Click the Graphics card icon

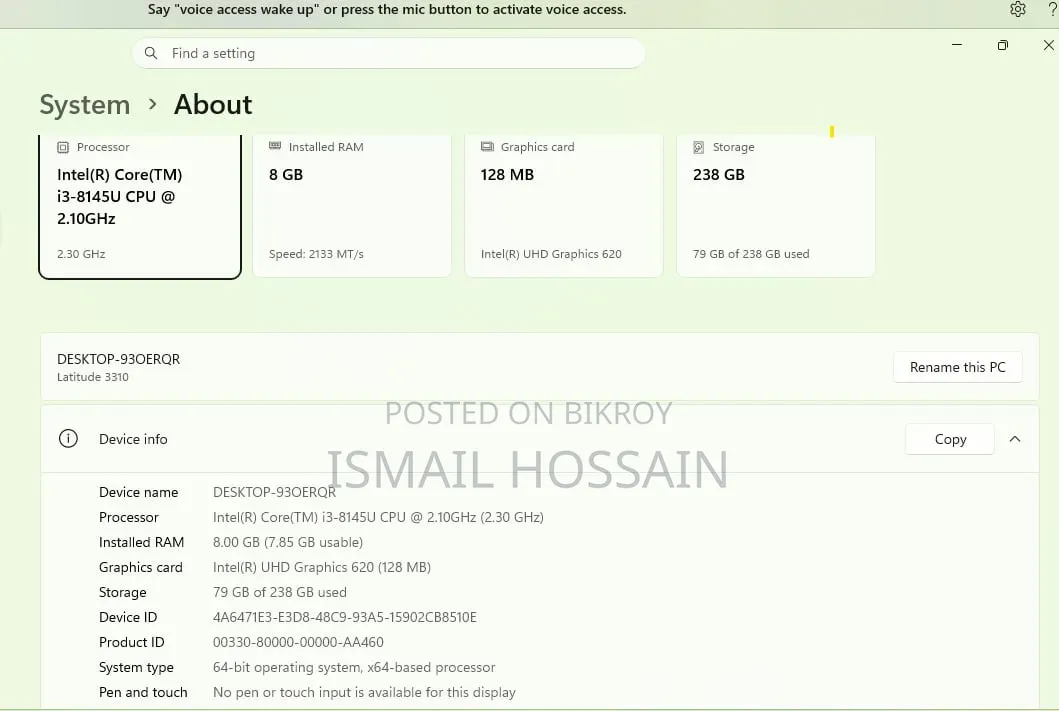(487, 147)
